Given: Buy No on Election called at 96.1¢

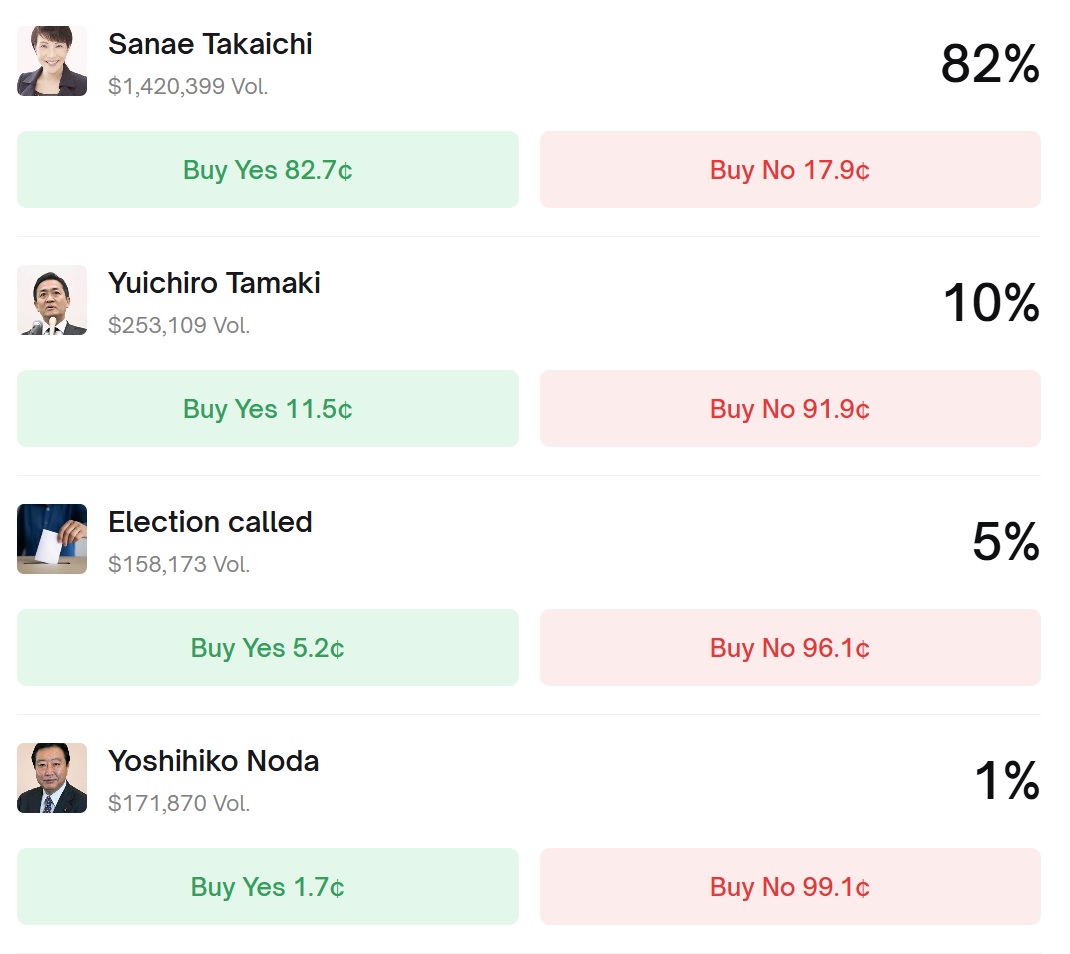Looking at the screenshot, I should point(790,648).
